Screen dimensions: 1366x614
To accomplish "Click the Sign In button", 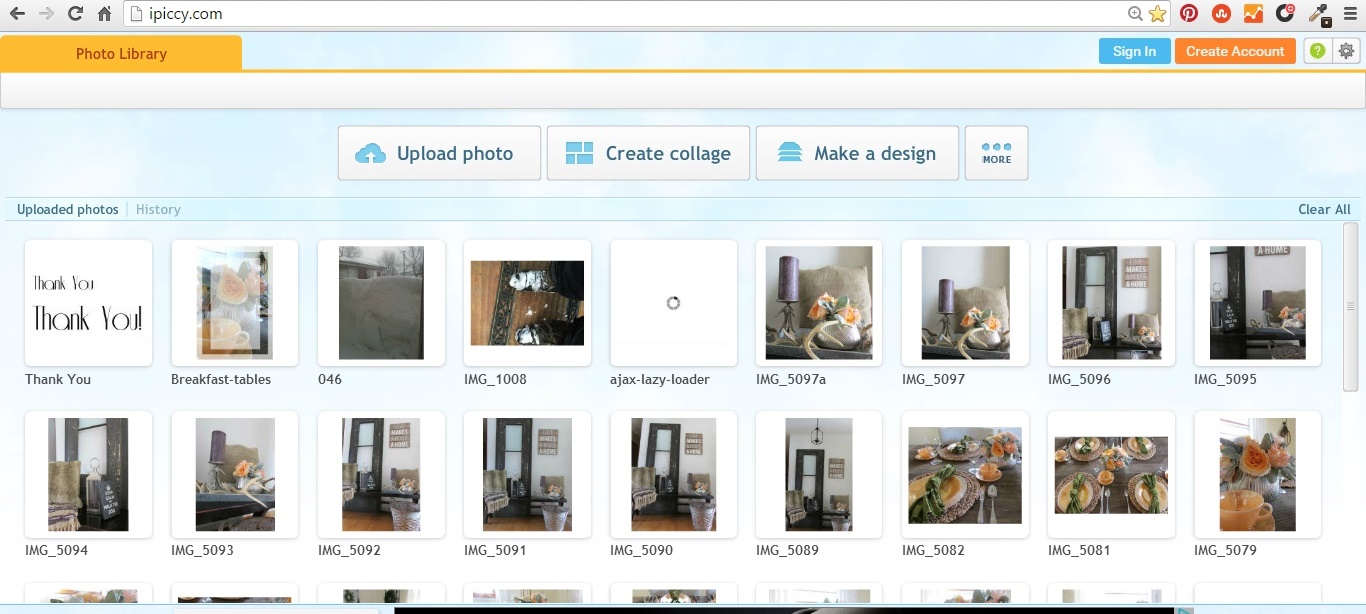I will 1134,50.
